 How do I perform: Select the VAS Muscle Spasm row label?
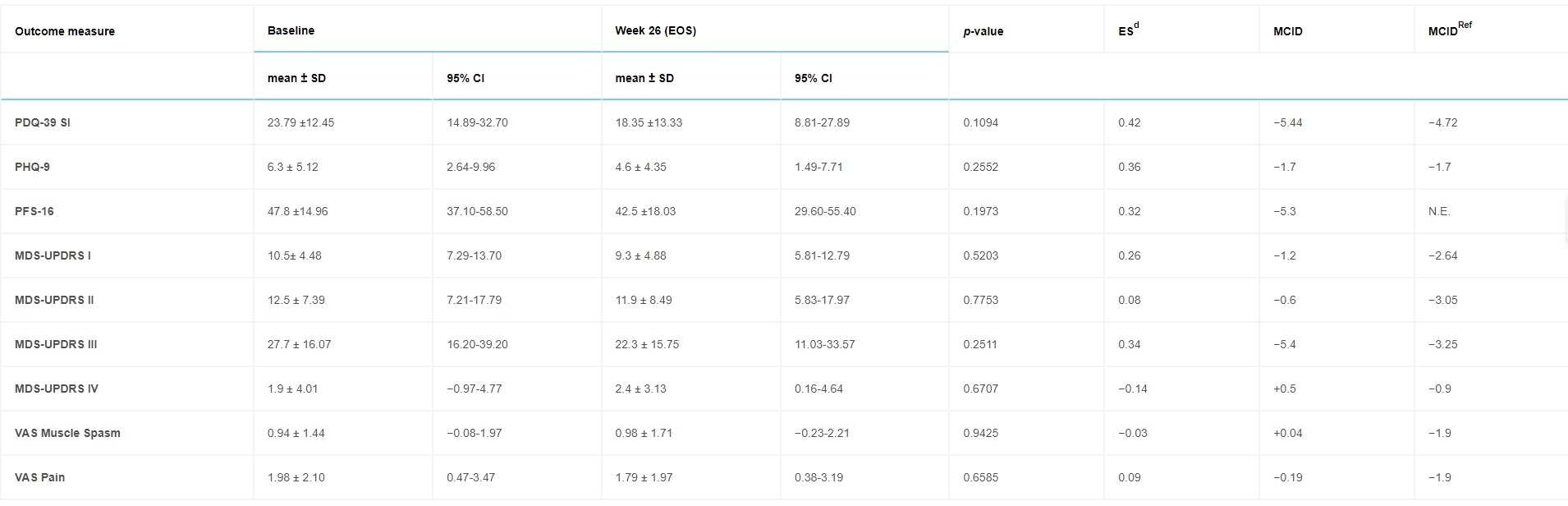[x=67, y=433]
